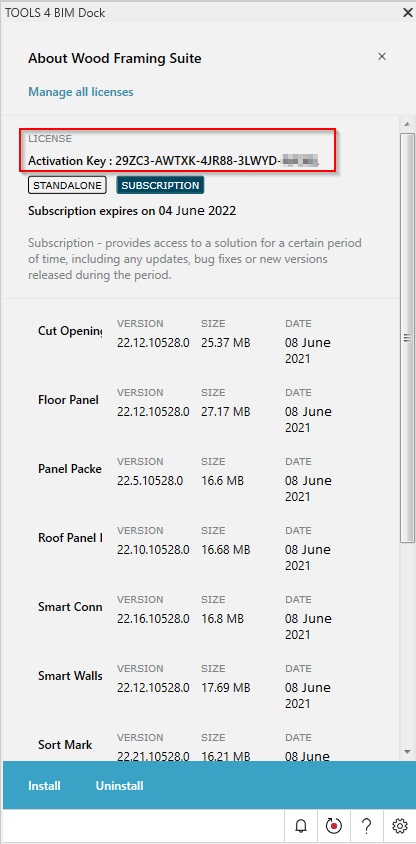Click the scrollbar up arrow
Screen dimensions: 416x844
[x=407, y=125]
